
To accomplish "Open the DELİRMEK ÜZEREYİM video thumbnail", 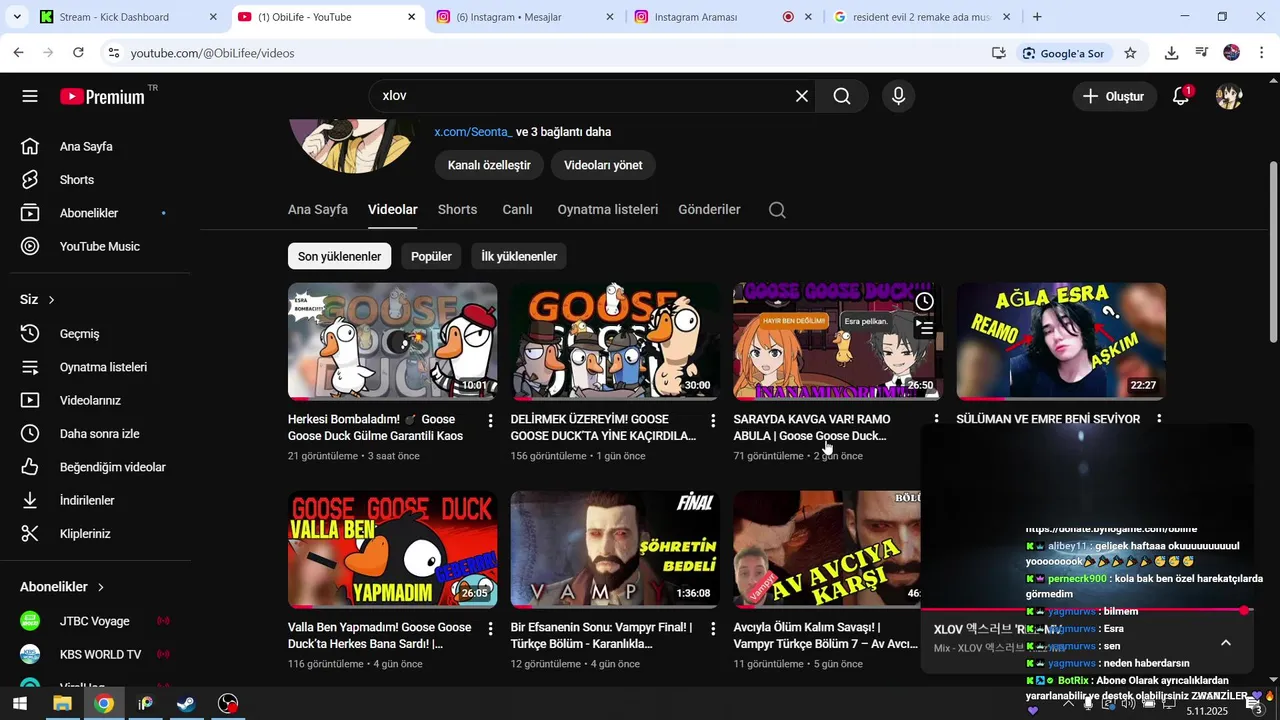I will 615,341.
